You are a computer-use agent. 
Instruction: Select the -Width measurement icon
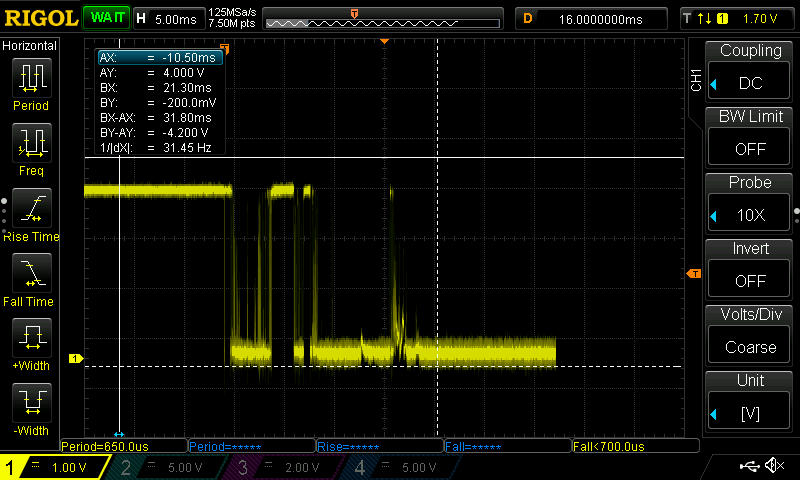click(31, 404)
